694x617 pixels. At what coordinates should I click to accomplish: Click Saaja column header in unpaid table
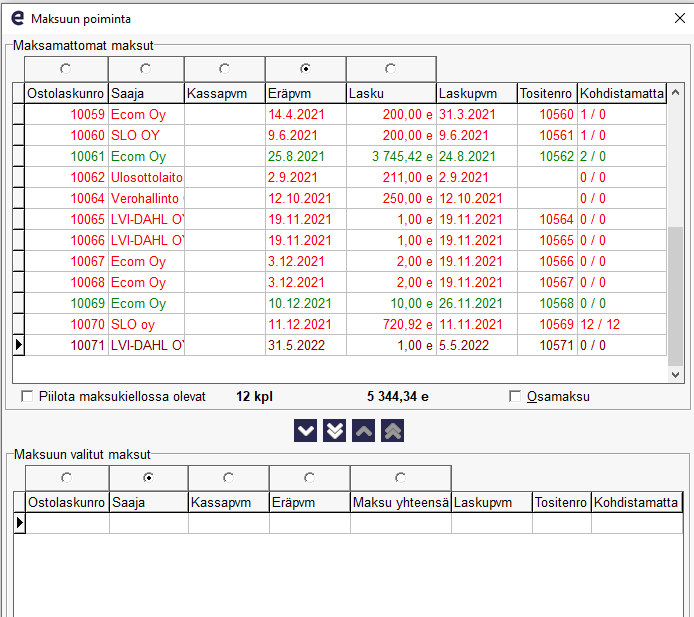tap(146, 93)
